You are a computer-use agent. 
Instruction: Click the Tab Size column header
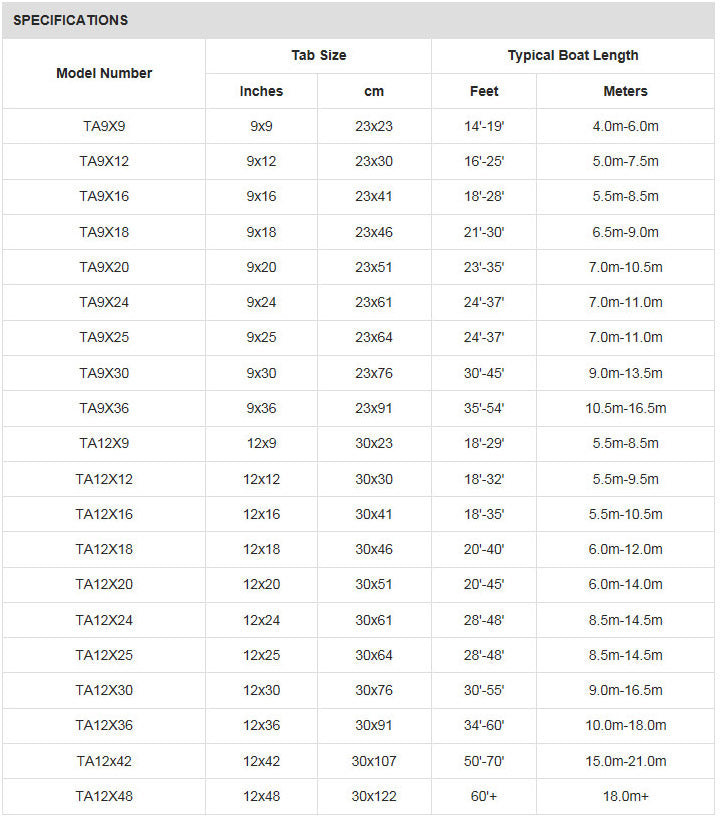(x=318, y=55)
